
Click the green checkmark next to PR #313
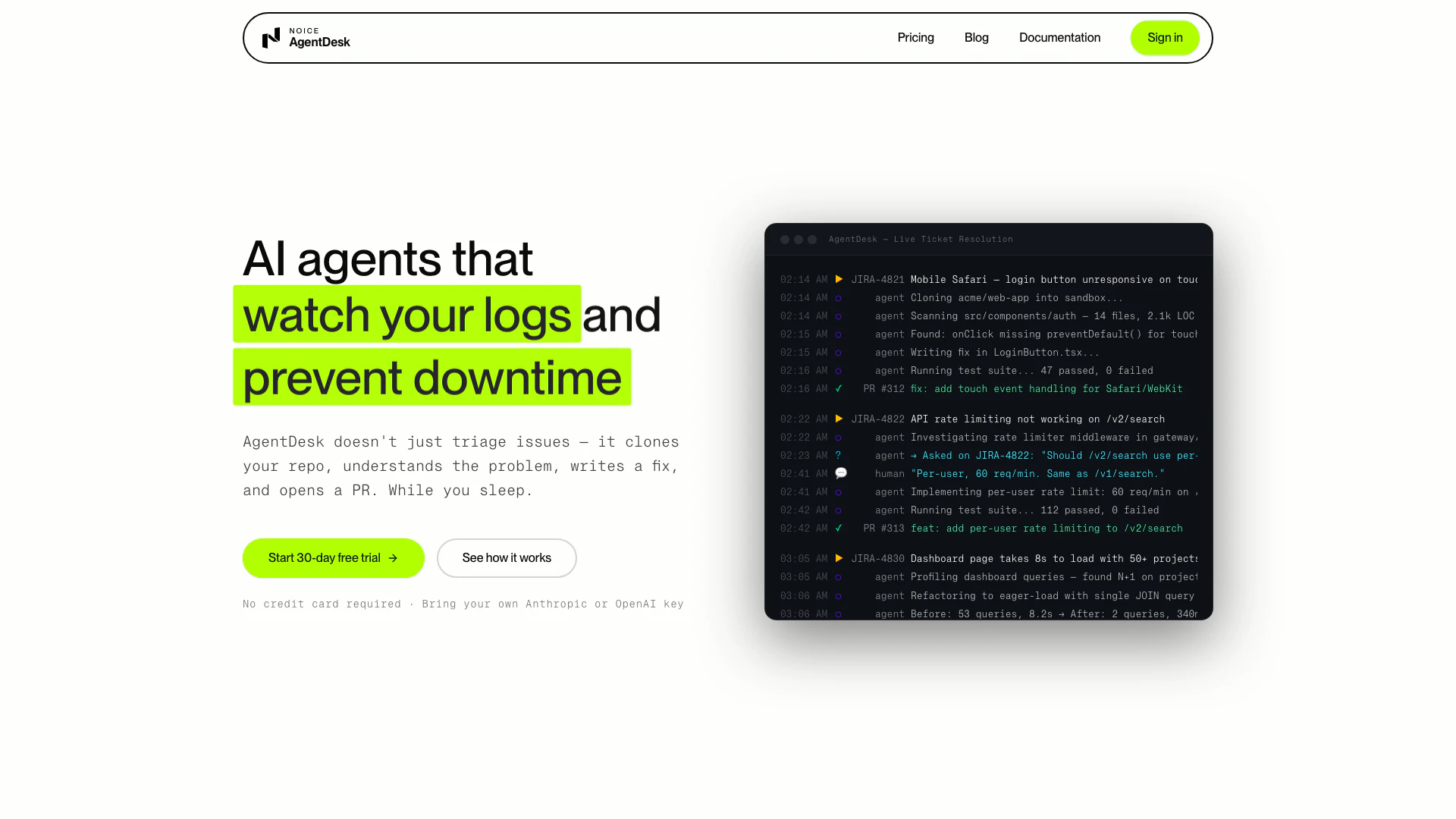pyautogui.click(x=839, y=528)
